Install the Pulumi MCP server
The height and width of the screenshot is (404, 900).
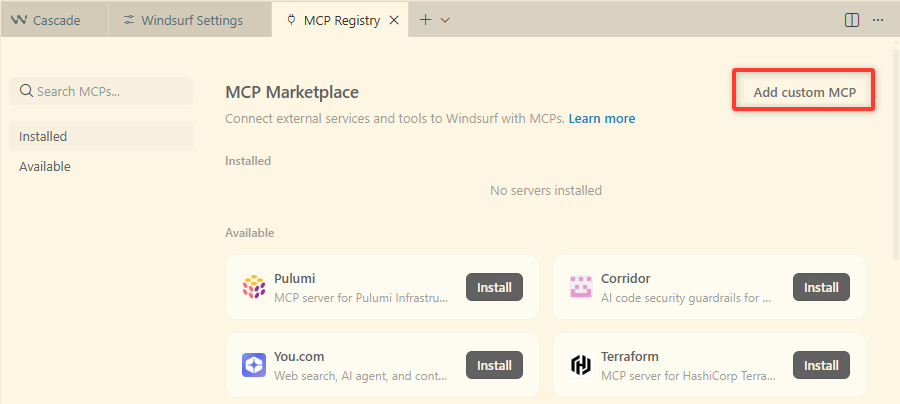494,287
